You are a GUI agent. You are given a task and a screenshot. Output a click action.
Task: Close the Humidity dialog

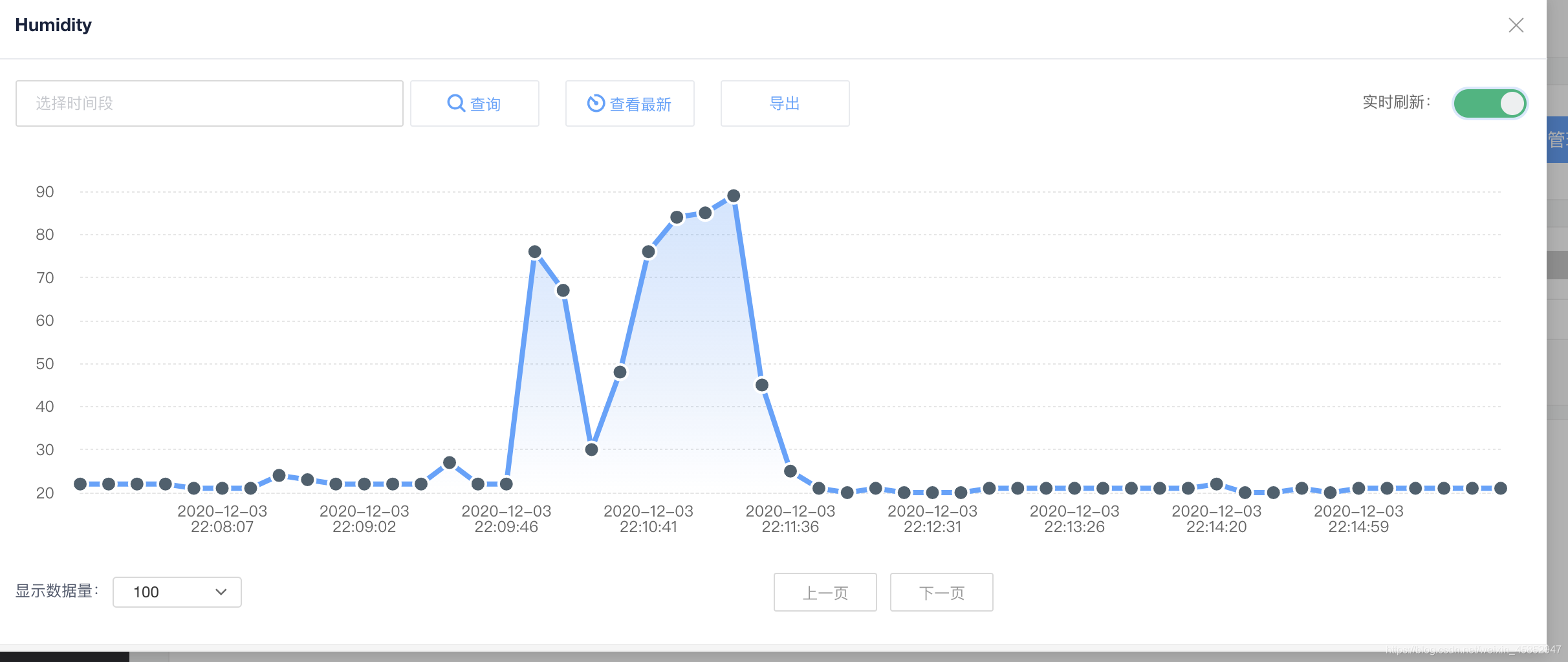[1516, 25]
